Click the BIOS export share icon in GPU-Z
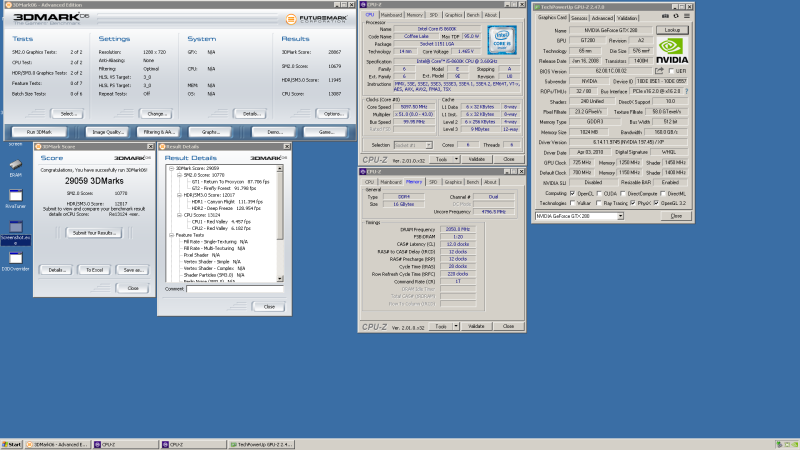The image size is (800, 450). point(659,71)
